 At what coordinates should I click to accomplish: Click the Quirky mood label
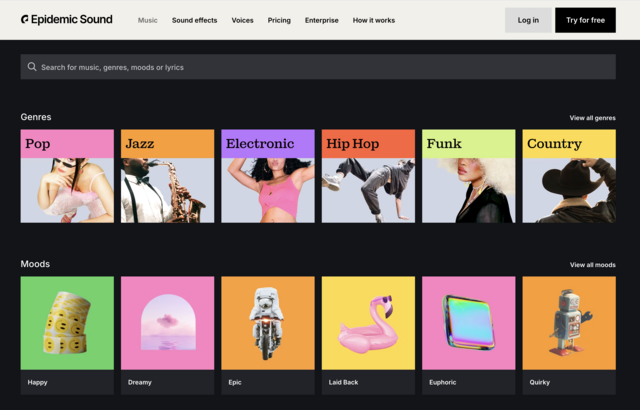click(540, 382)
